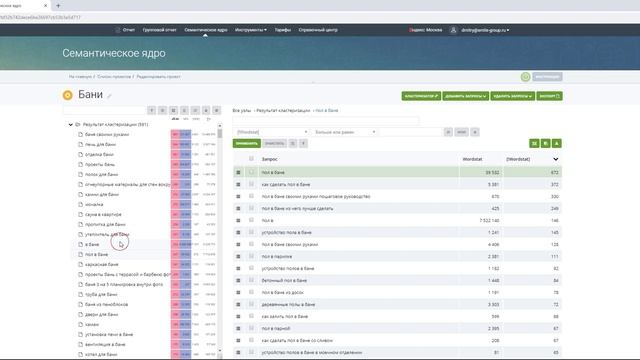The width and height of the screenshot is (640, 360).
Task: Go to Тарифы page
Action: pos(282,30)
